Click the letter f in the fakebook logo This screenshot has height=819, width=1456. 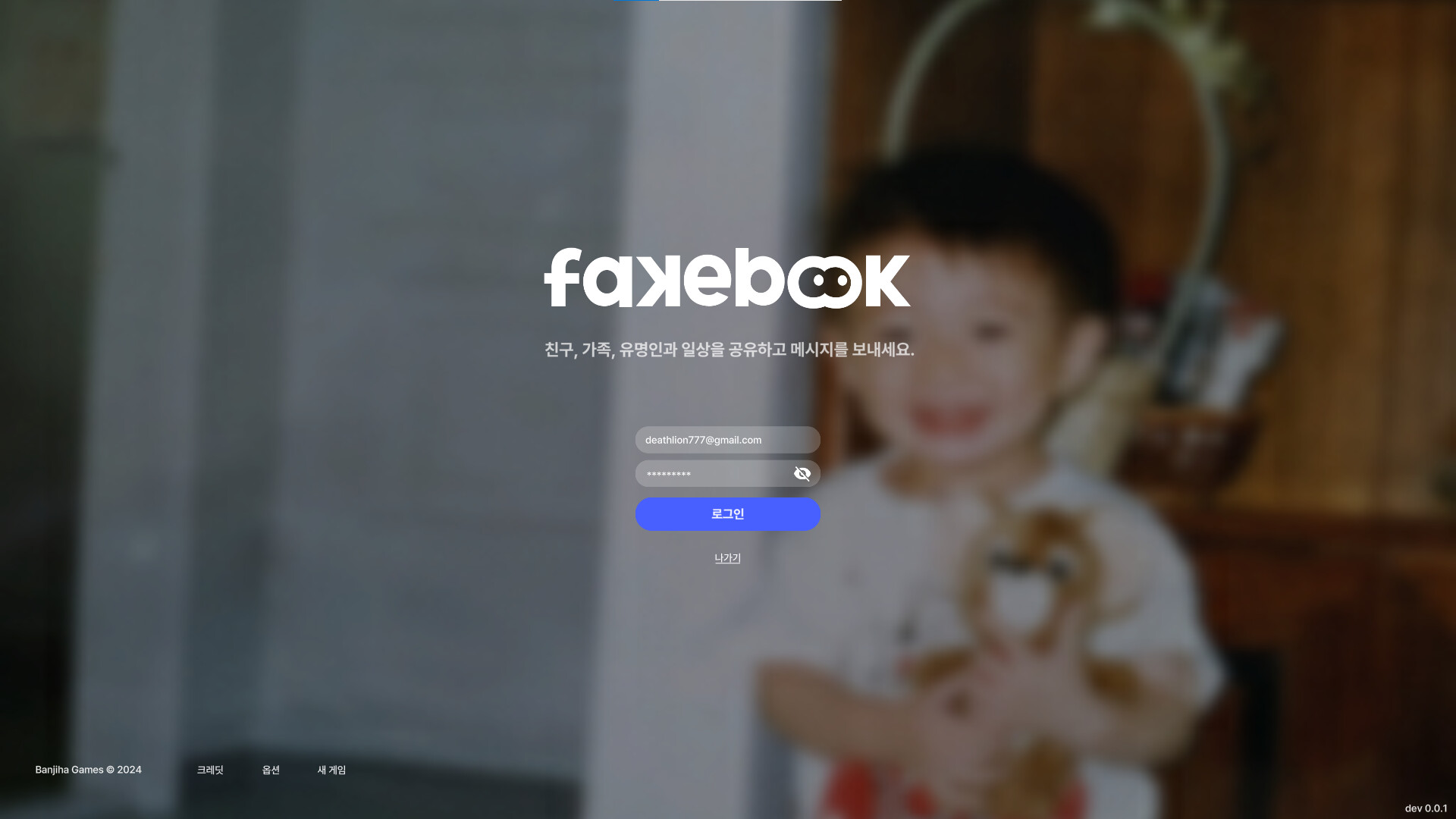(x=562, y=278)
